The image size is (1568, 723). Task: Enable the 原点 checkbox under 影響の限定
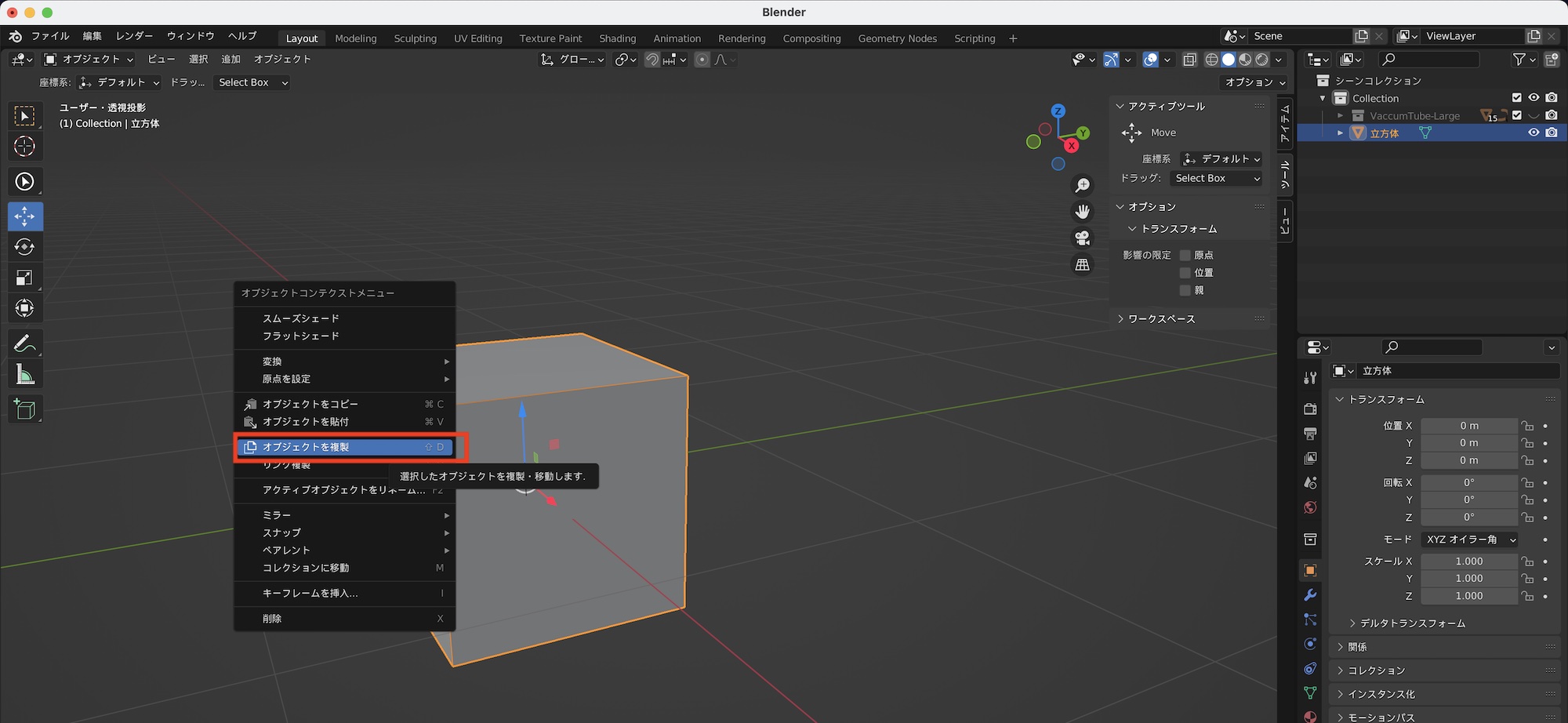click(x=1185, y=255)
